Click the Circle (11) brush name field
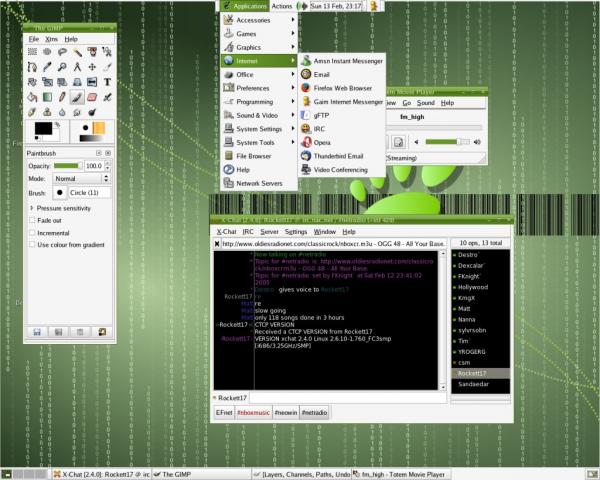This screenshot has height=480, width=600. coord(90,193)
